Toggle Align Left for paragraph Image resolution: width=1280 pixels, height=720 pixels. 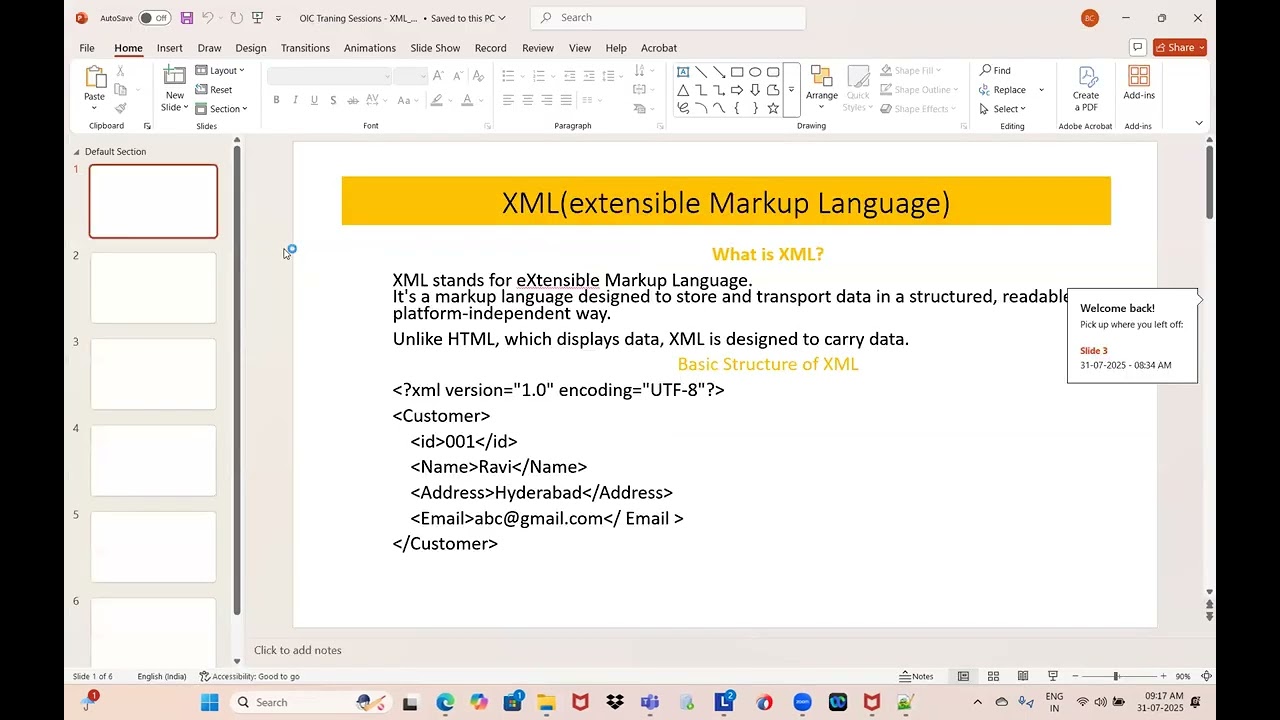pyautogui.click(x=508, y=100)
